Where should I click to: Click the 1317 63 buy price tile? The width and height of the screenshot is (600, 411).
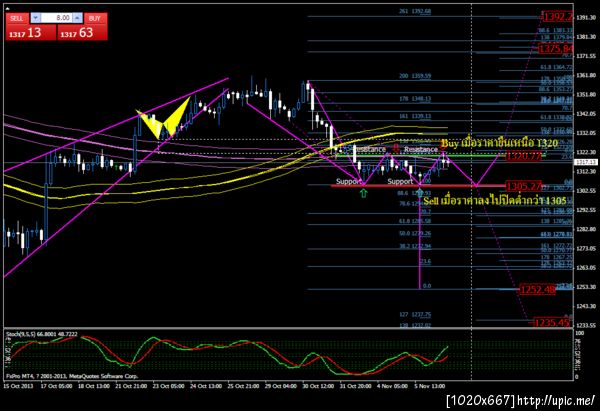coord(82,33)
